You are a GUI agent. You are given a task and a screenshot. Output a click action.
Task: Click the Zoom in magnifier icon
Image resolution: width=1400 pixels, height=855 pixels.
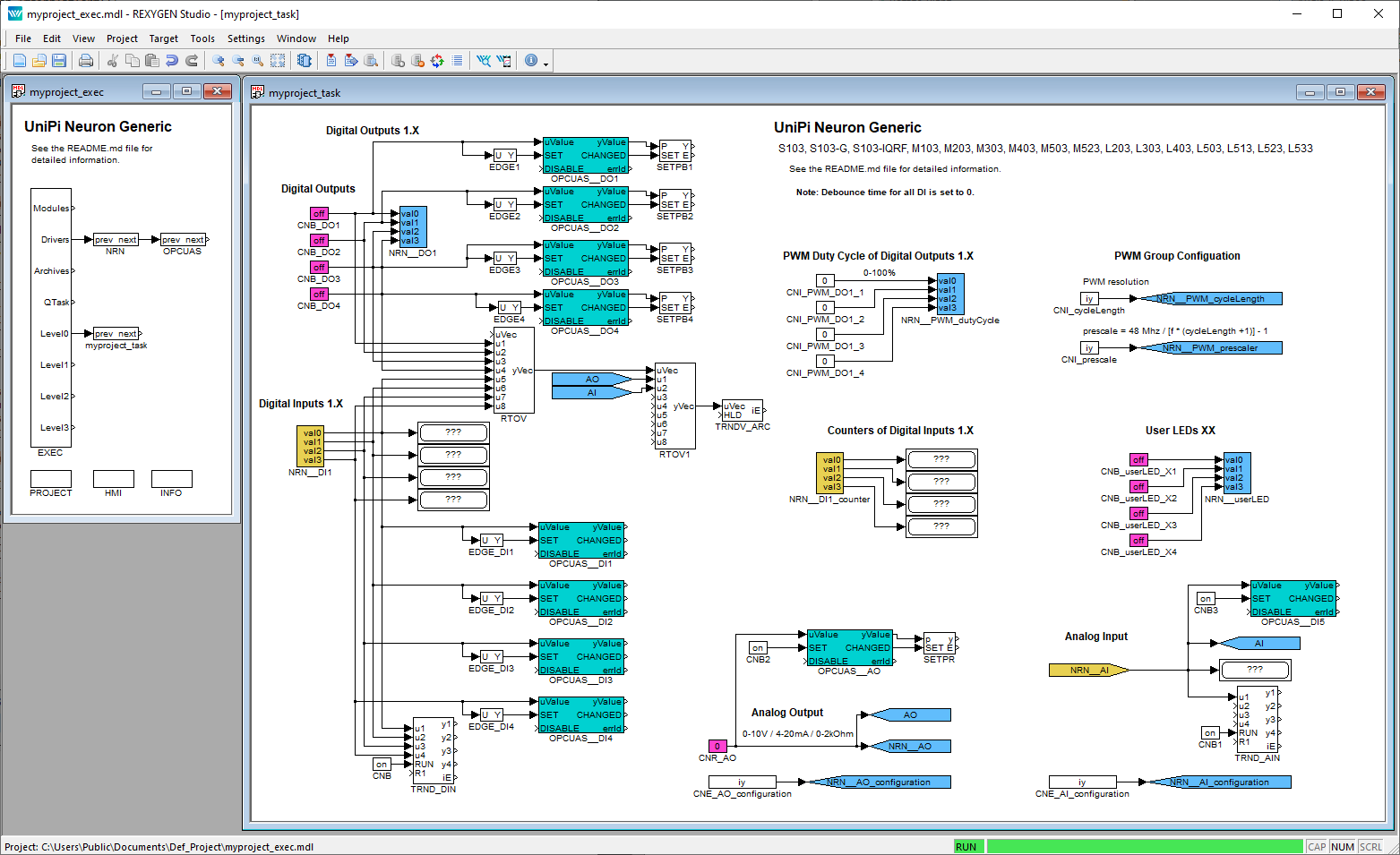click(x=218, y=61)
